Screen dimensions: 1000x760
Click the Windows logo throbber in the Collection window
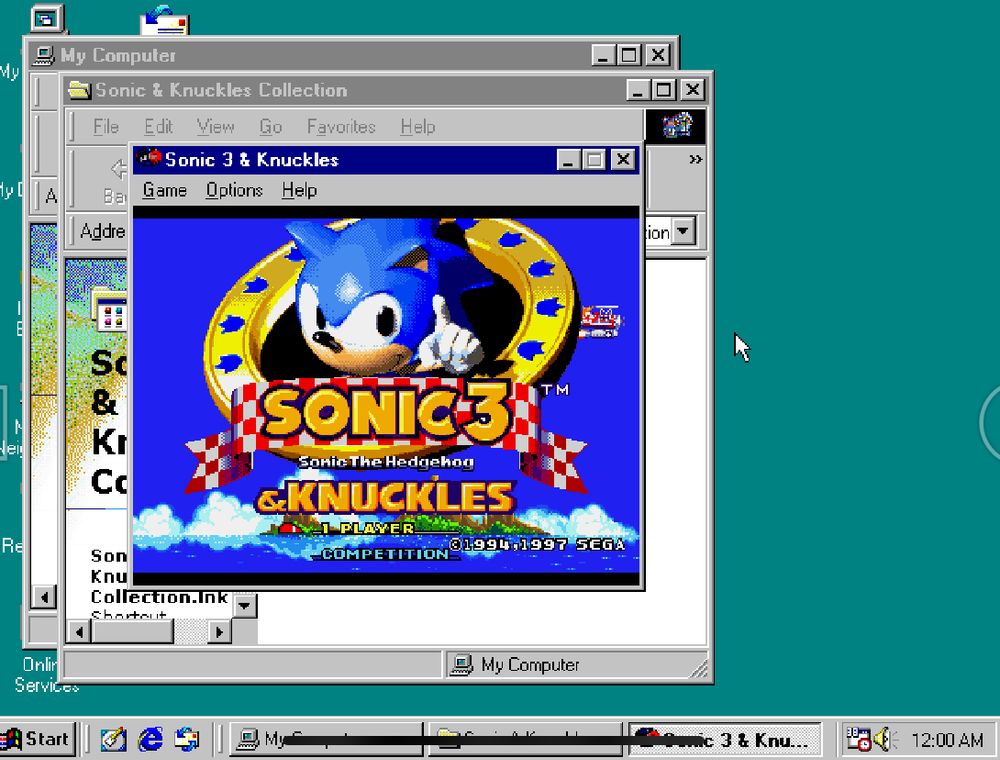point(676,125)
